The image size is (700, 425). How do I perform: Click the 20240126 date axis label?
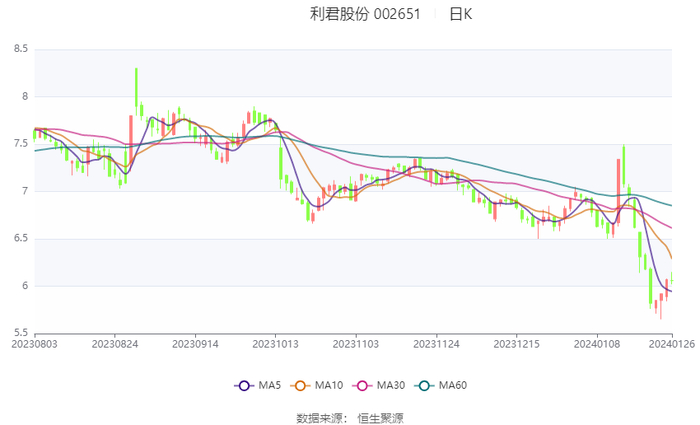tap(671, 343)
